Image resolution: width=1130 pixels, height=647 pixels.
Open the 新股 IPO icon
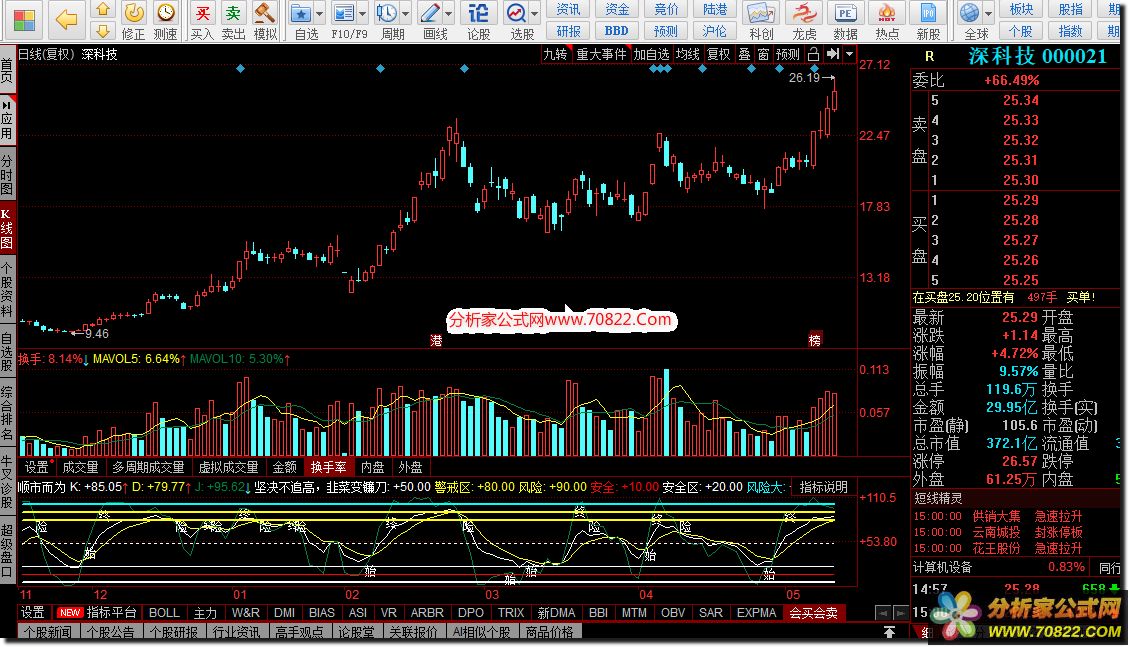pos(928,13)
